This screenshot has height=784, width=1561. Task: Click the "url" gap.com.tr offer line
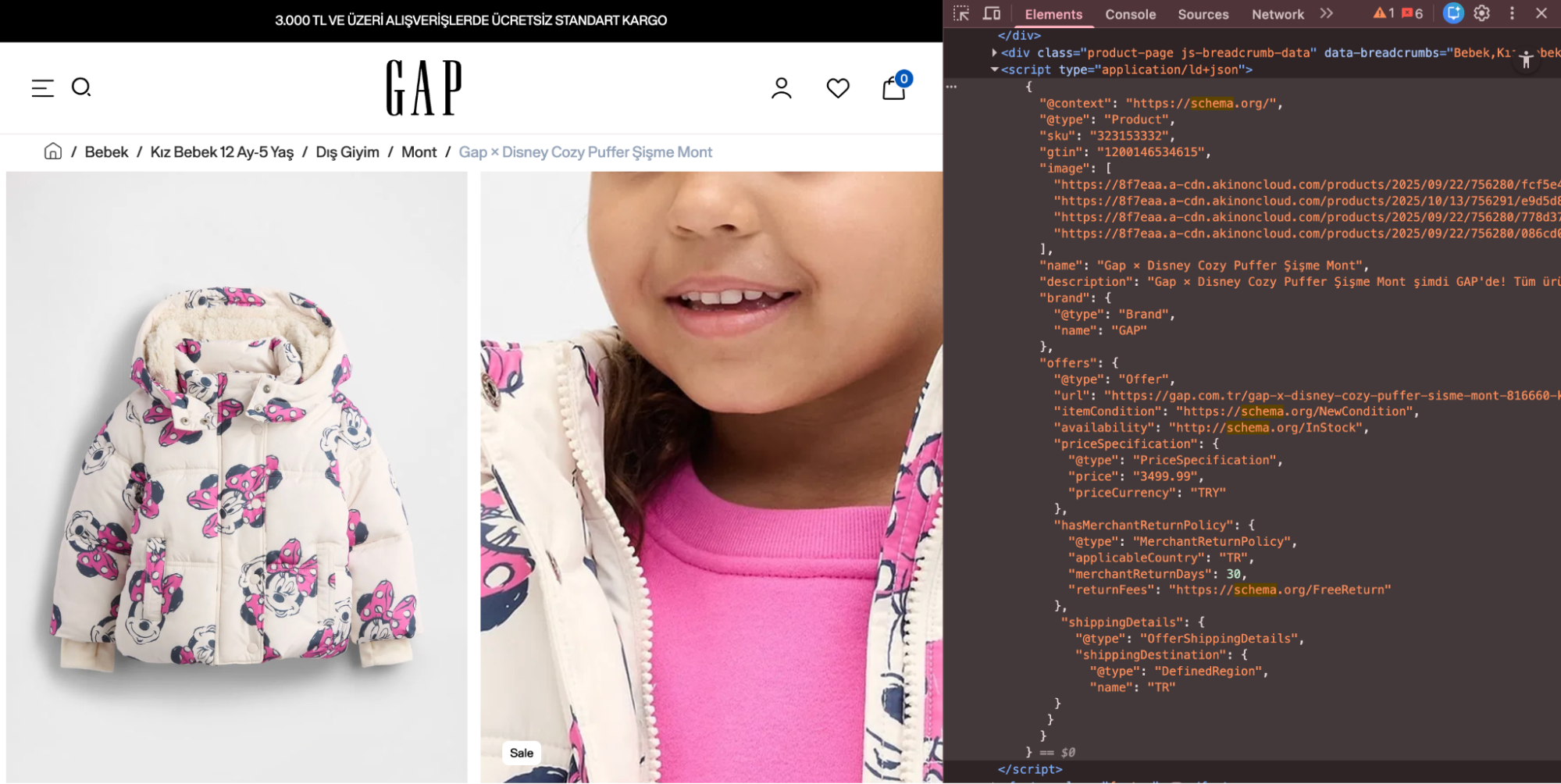click(x=1307, y=396)
